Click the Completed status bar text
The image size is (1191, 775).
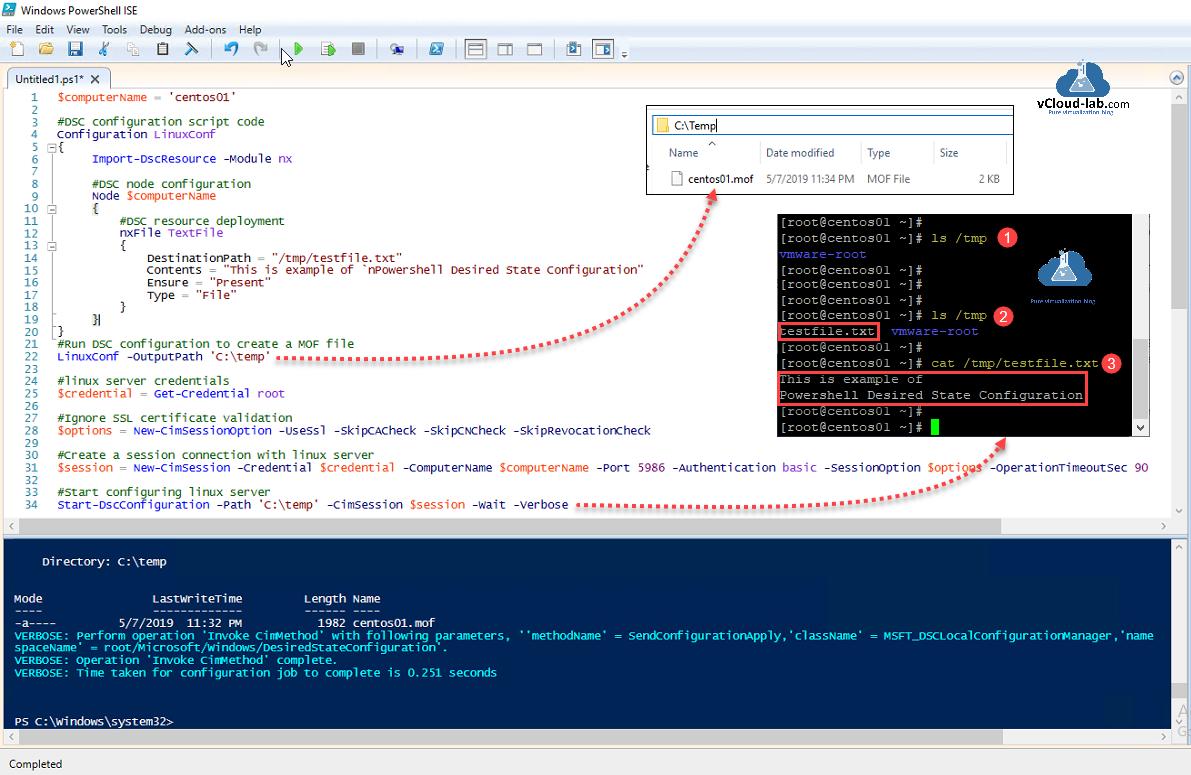click(x=35, y=764)
